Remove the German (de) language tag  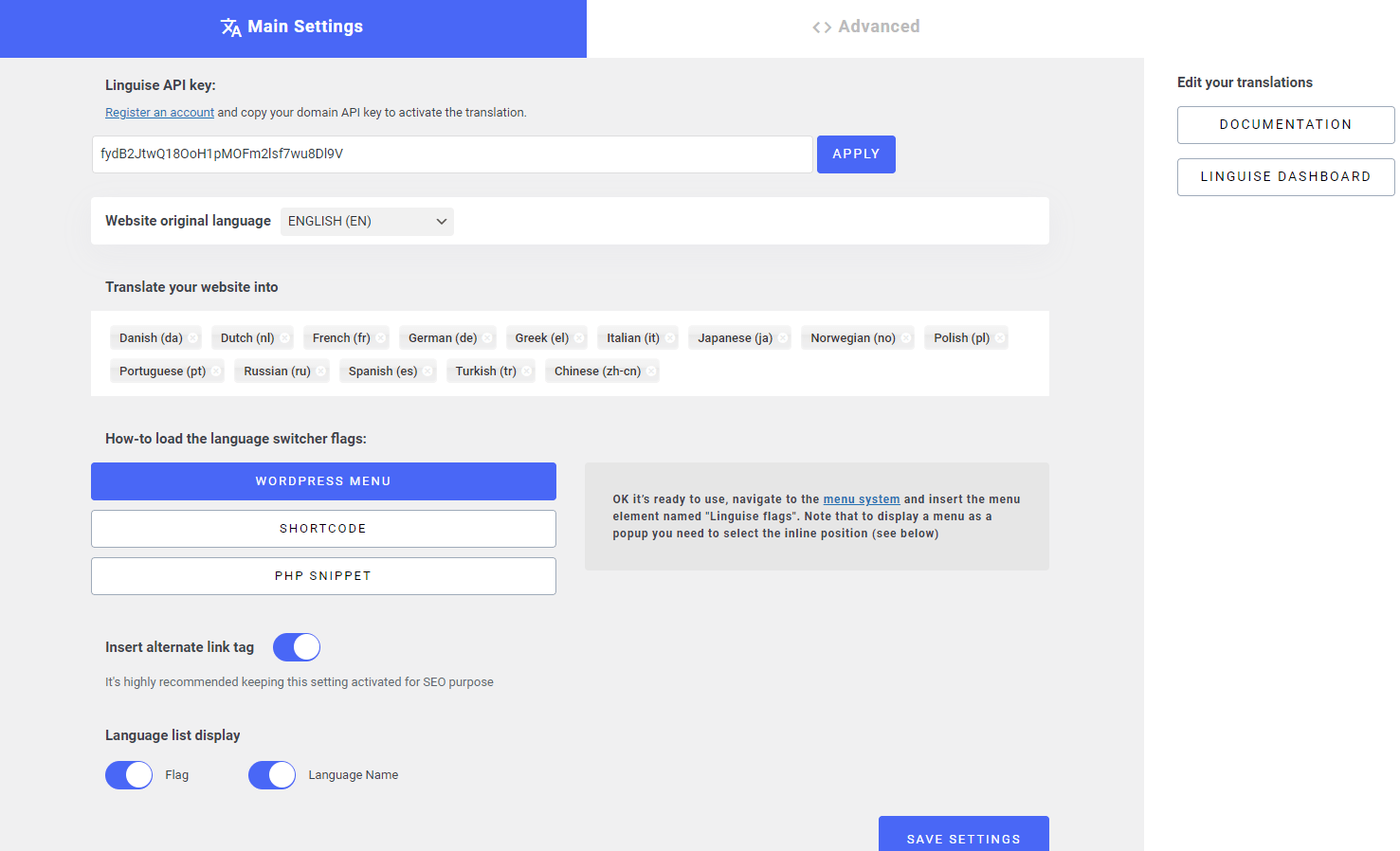[x=487, y=338]
